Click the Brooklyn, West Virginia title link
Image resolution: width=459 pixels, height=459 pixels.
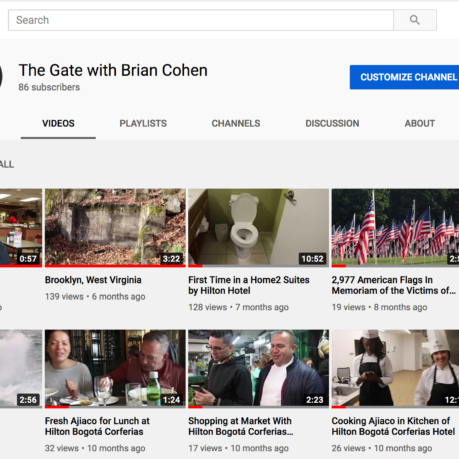click(93, 280)
